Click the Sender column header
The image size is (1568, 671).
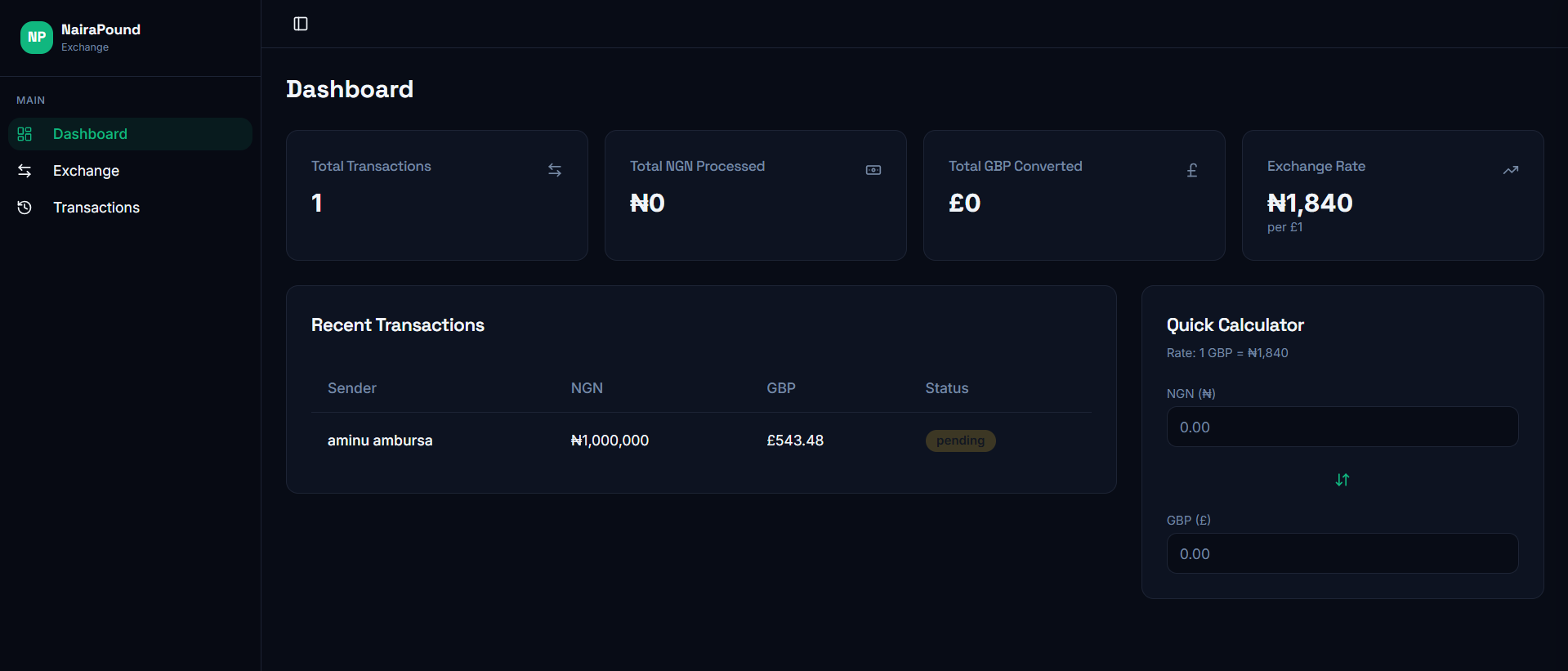(352, 388)
